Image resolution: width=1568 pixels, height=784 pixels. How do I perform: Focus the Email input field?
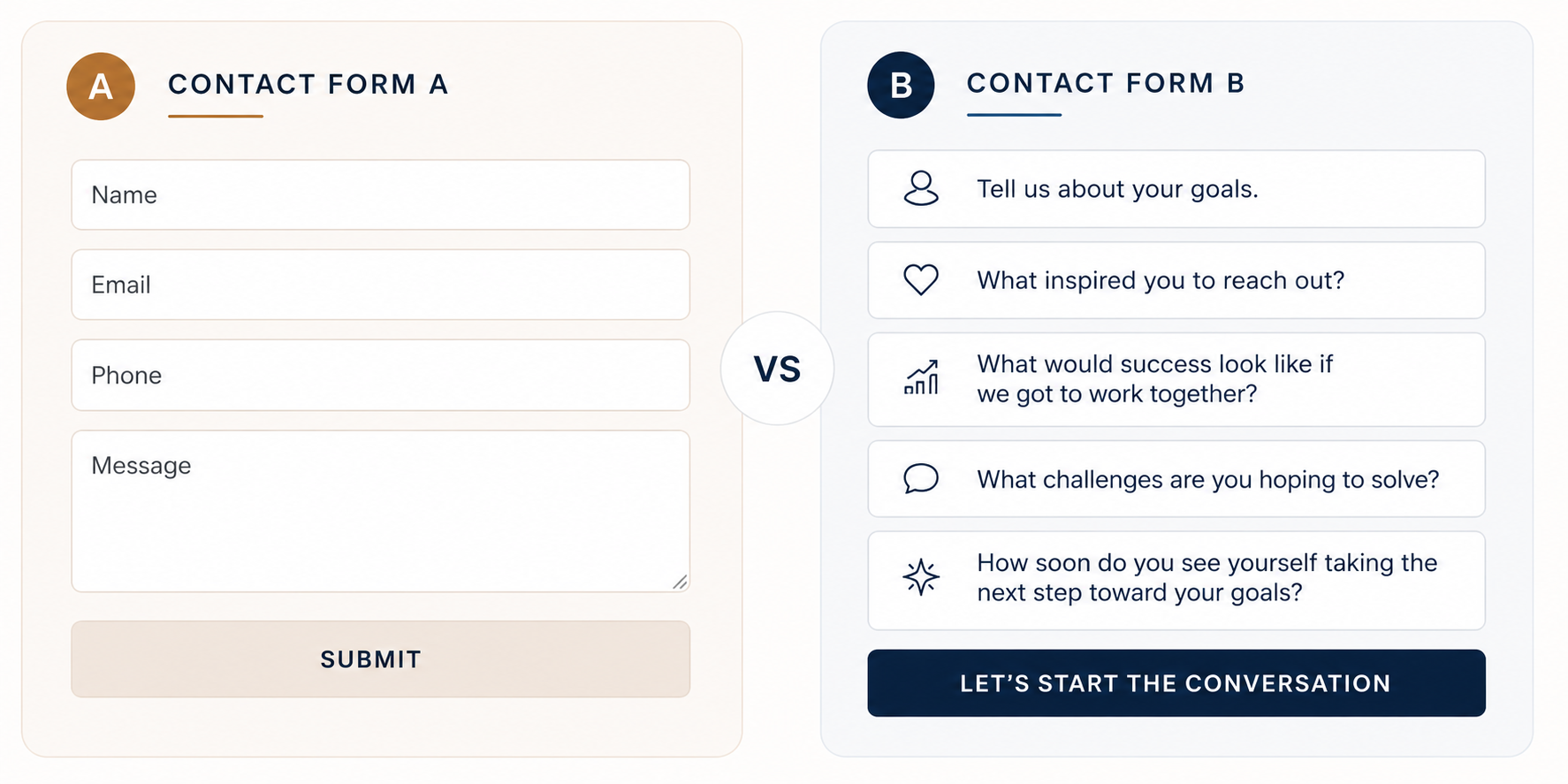tap(380, 285)
